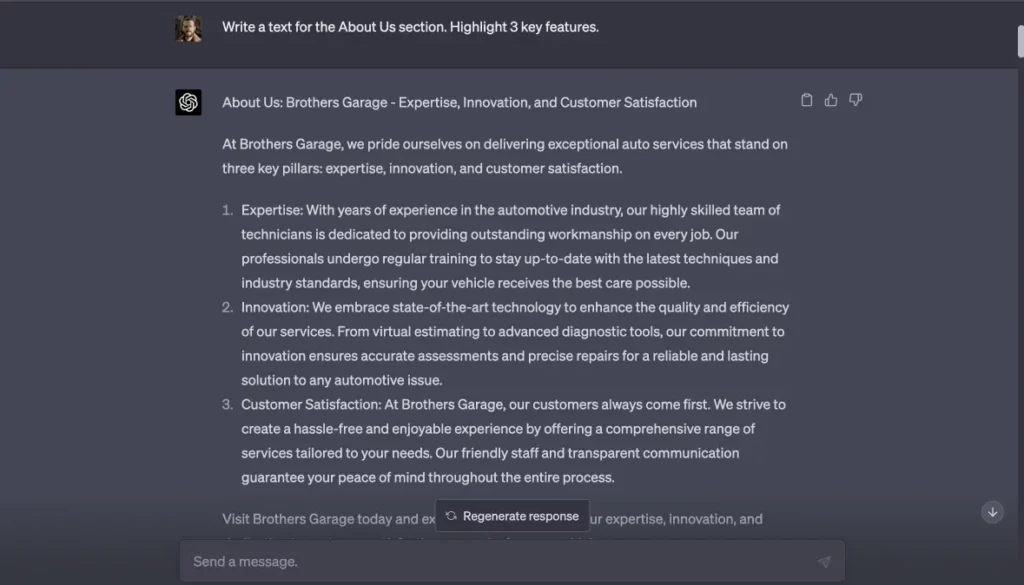1024x585 pixels.
Task: Click the "Visit Brothers Garage today" closing line
Action: coord(328,519)
